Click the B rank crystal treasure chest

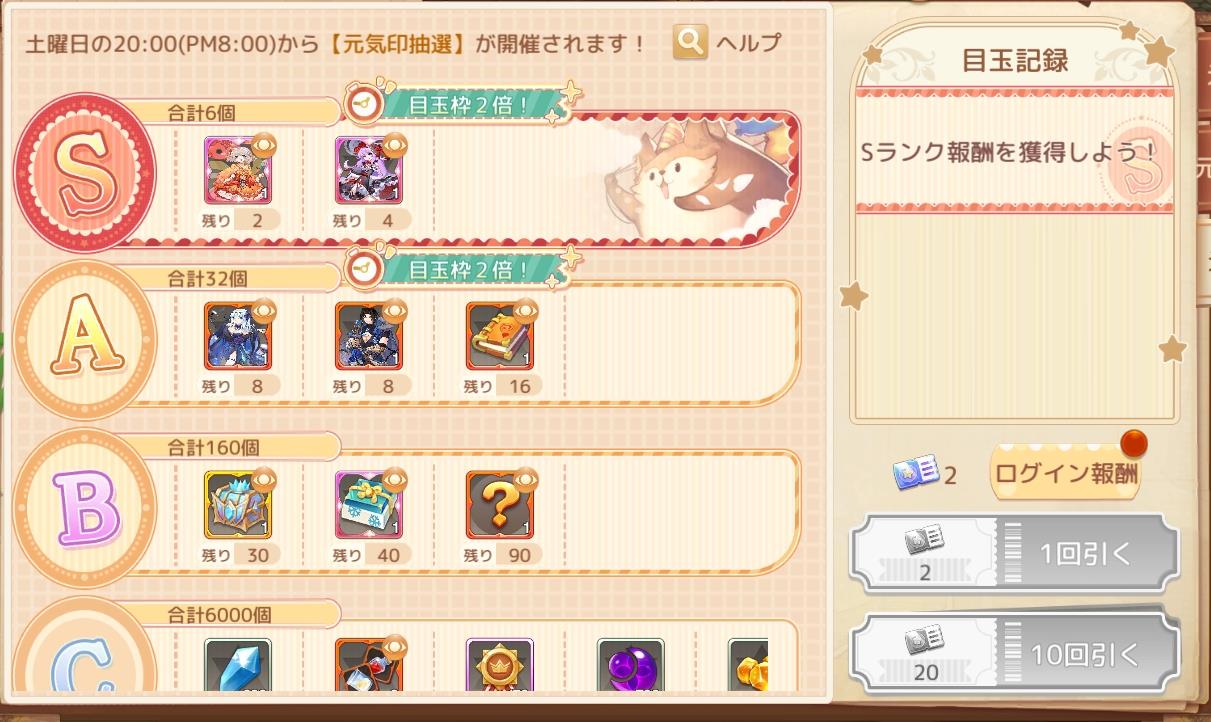pyautogui.click(x=237, y=504)
